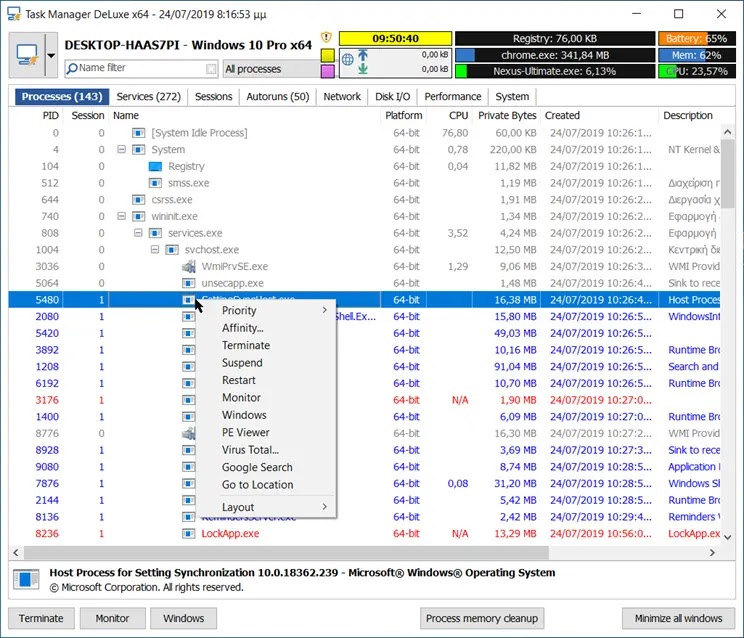Click Process memory cleanup button

[482, 619]
